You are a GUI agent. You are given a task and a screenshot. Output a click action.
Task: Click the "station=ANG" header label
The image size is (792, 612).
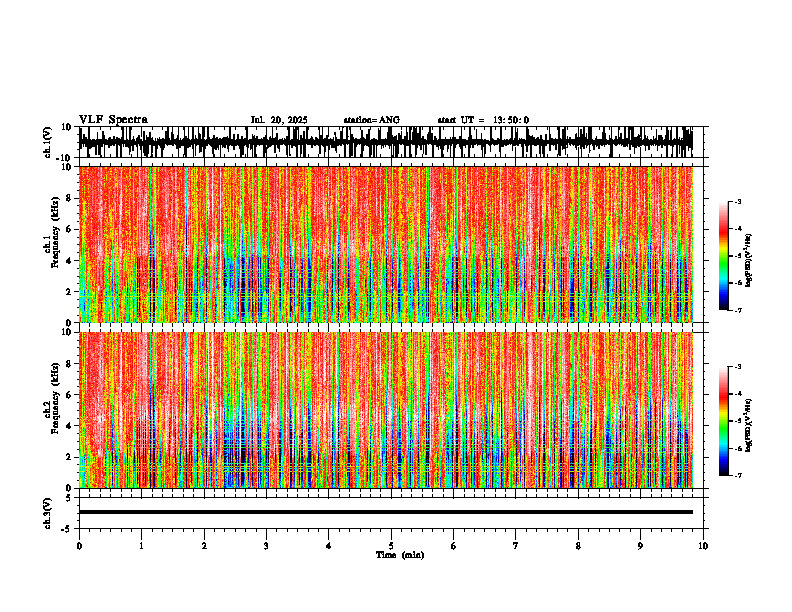tap(371, 120)
